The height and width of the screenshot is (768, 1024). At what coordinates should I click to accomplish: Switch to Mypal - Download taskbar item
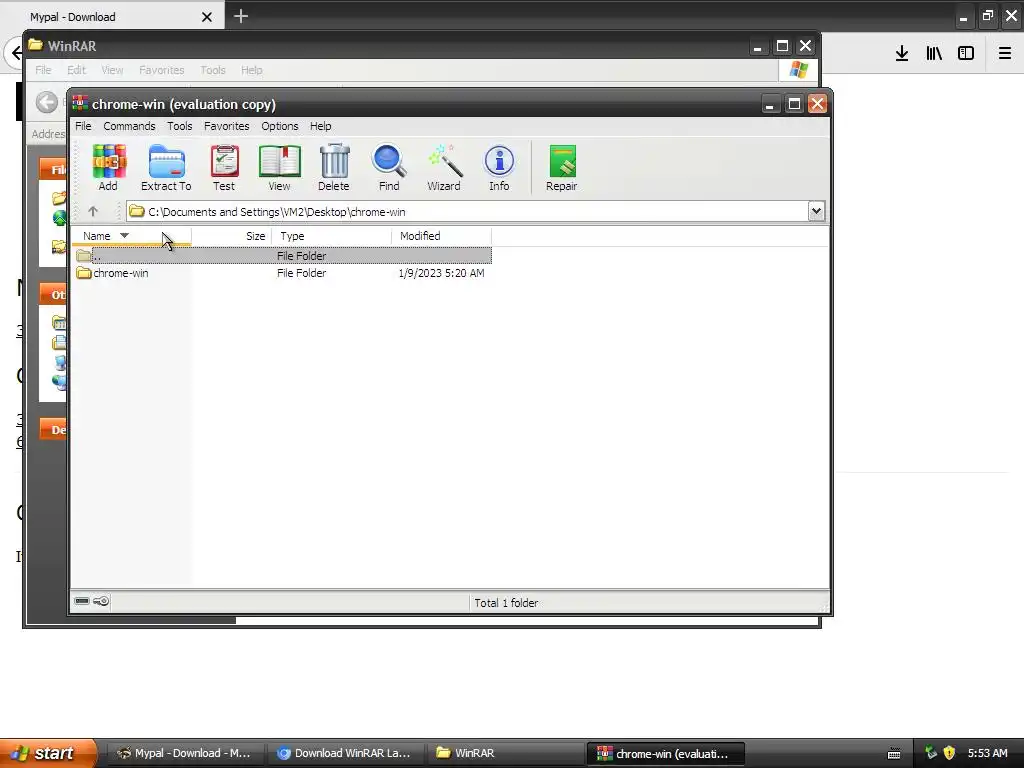click(x=184, y=753)
